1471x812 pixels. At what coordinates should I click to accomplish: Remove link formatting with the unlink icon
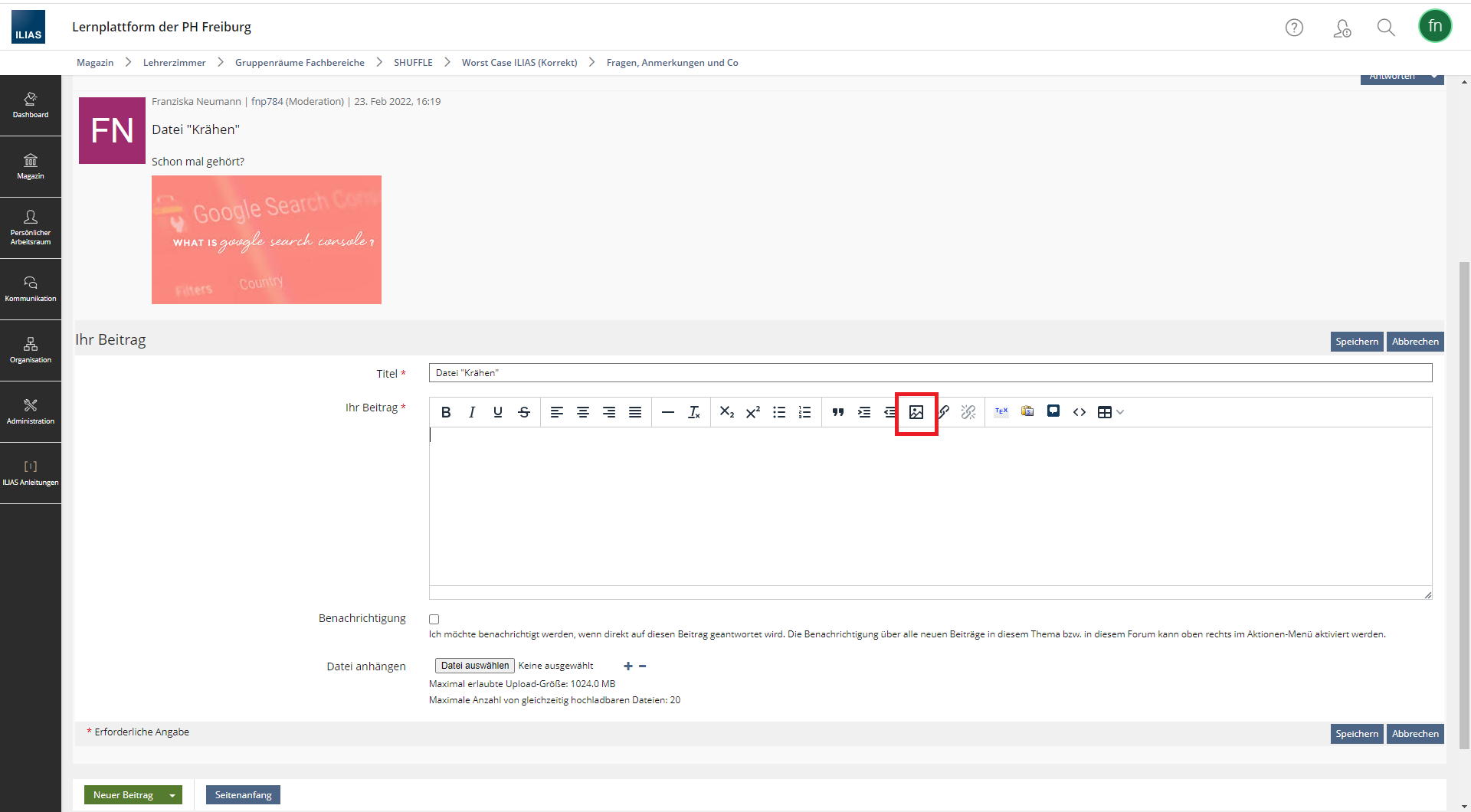coord(968,411)
